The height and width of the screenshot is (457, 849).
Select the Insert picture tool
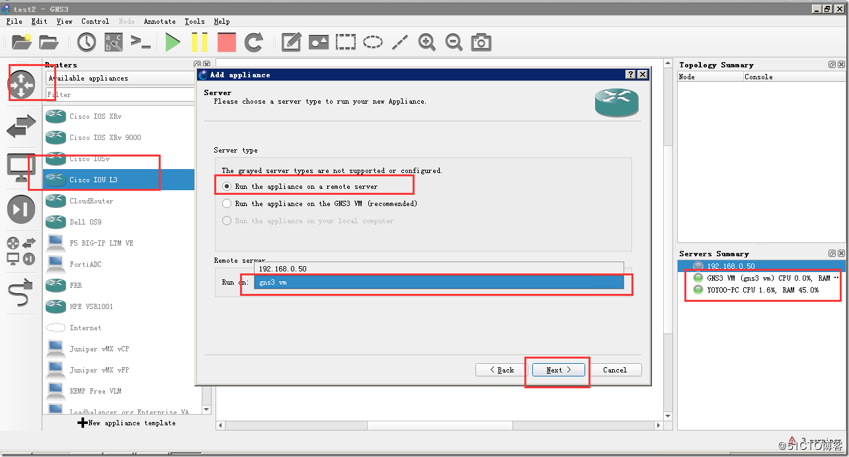click(318, 42)
